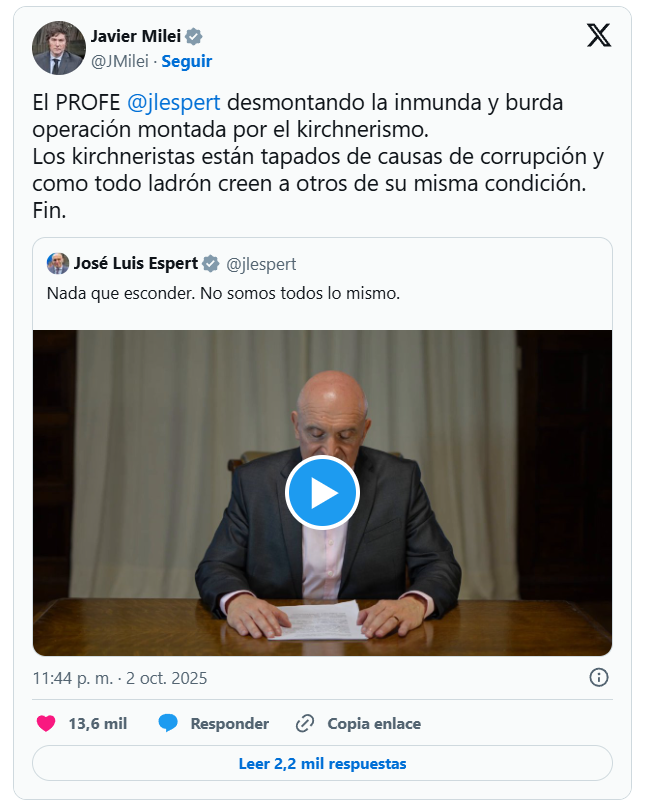The image size is (664, 809).
Task: Click the Responder button
Action: (230, 723)
